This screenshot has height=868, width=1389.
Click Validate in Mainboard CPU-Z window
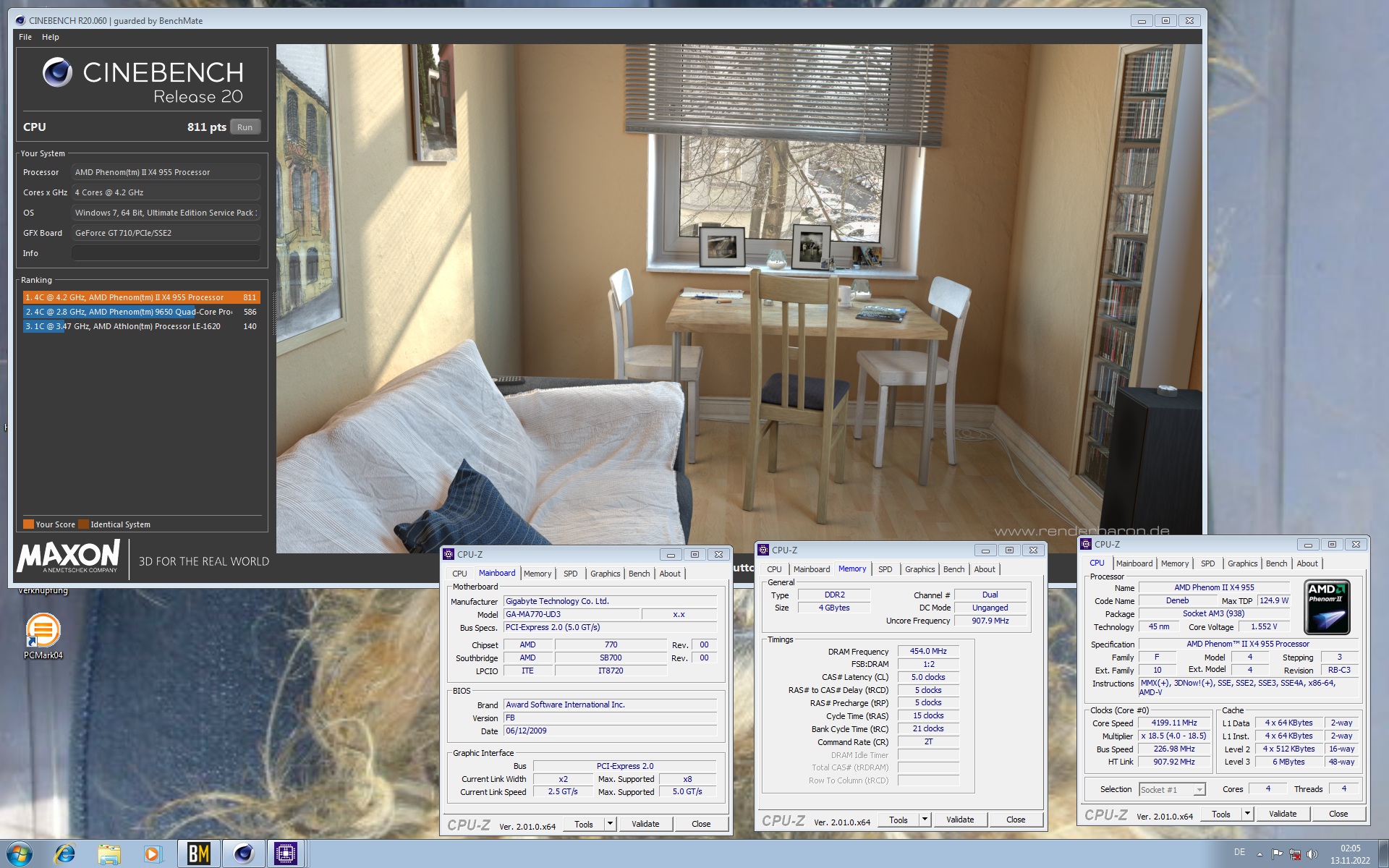(x=645, y=824)
